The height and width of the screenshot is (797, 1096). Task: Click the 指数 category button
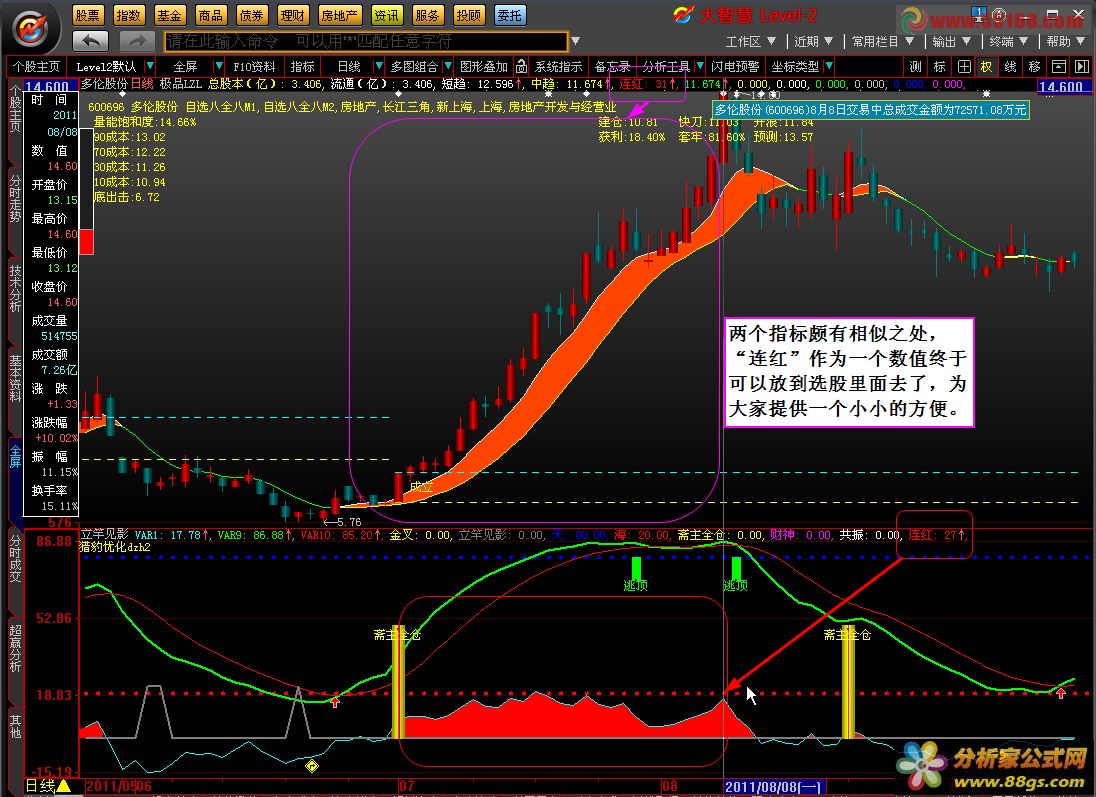point(128,15)
